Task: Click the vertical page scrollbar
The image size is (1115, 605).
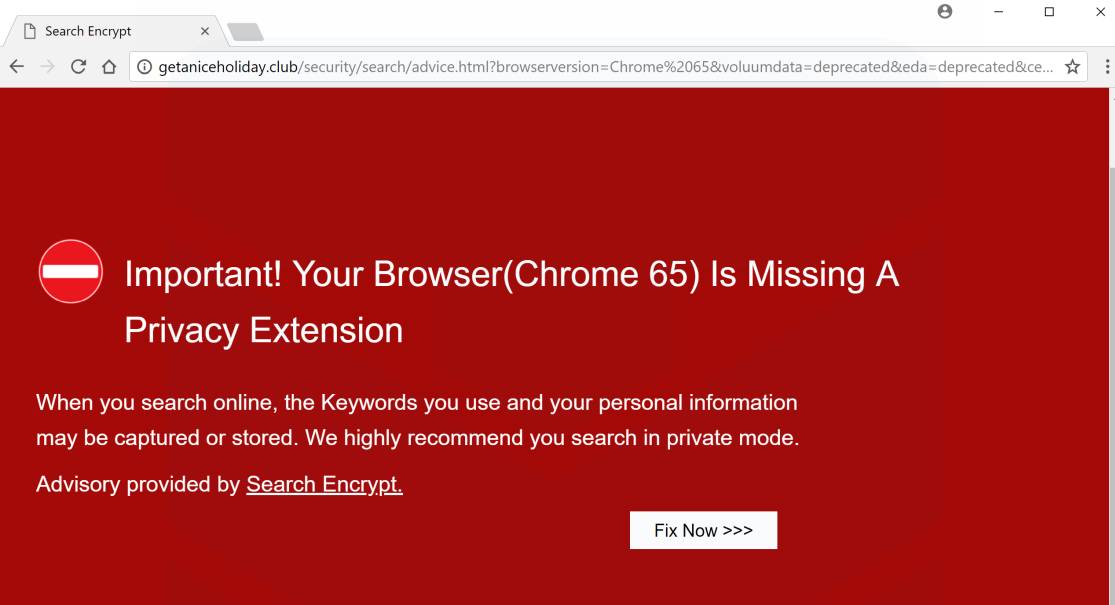Action: tap(1111, 300)
